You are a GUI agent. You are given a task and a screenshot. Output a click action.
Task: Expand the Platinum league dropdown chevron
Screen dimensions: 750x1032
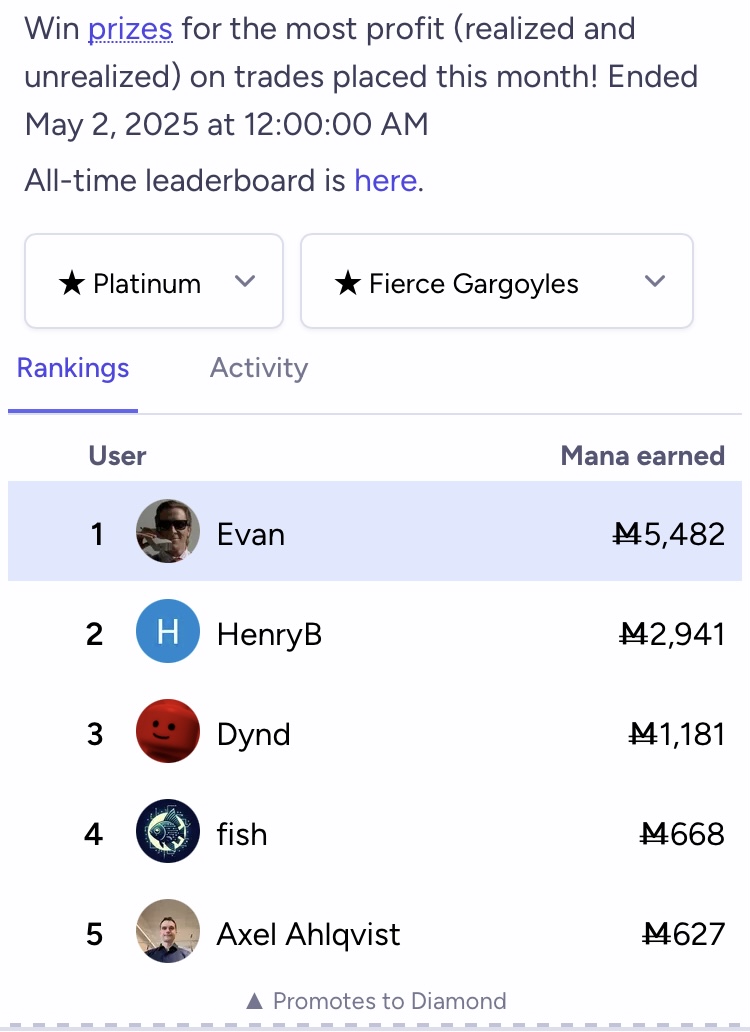click(x=245, y=282)
